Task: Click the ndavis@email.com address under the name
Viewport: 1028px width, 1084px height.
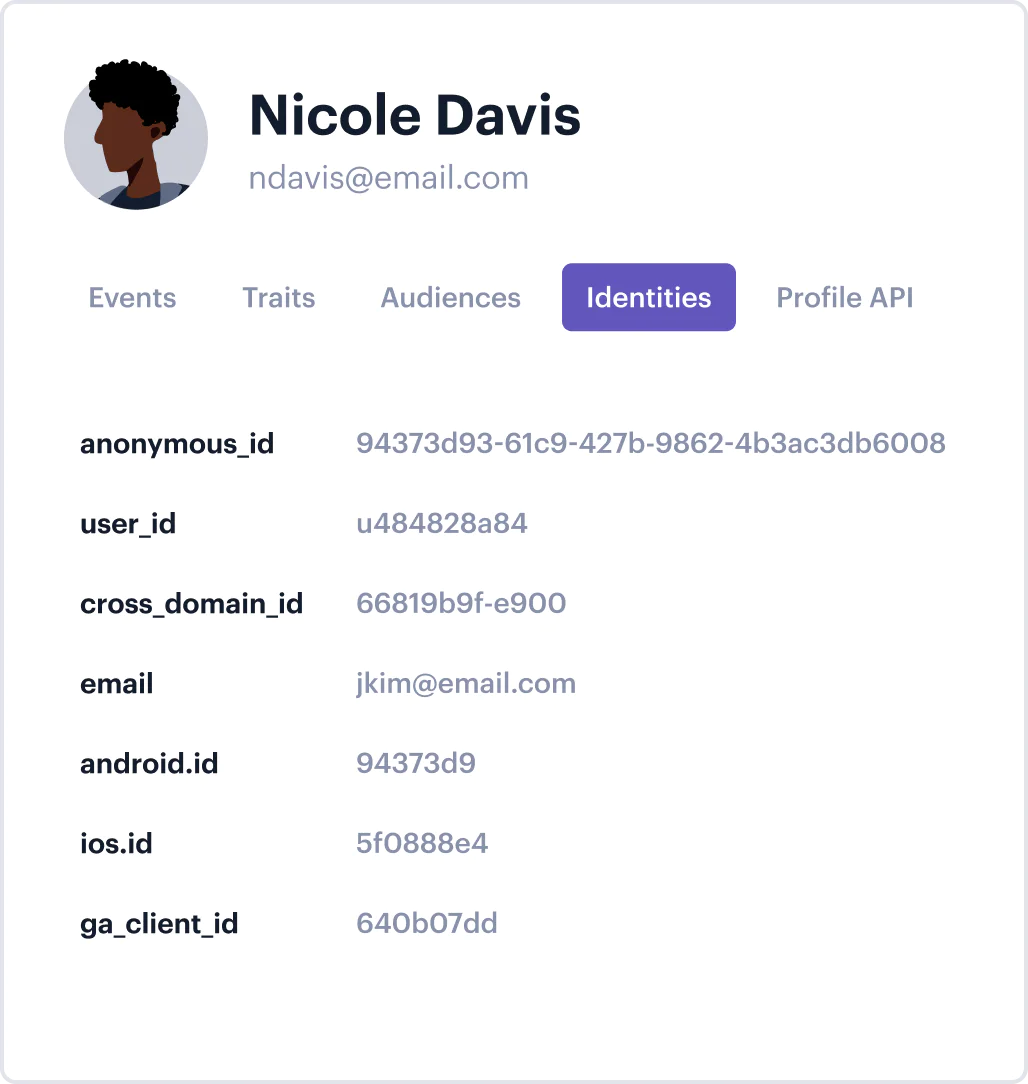Action: pos(389,178)
